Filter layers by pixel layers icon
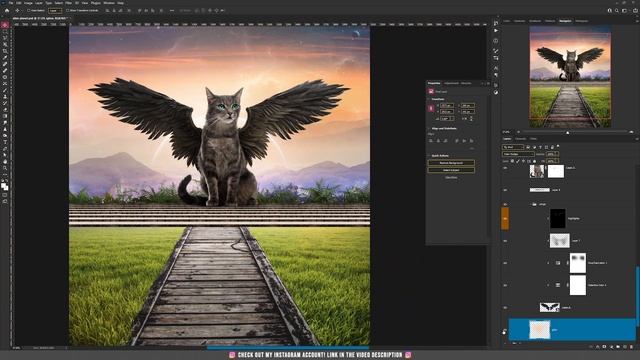Viewport: 640px width, 360px height. (x=527, y=147)
